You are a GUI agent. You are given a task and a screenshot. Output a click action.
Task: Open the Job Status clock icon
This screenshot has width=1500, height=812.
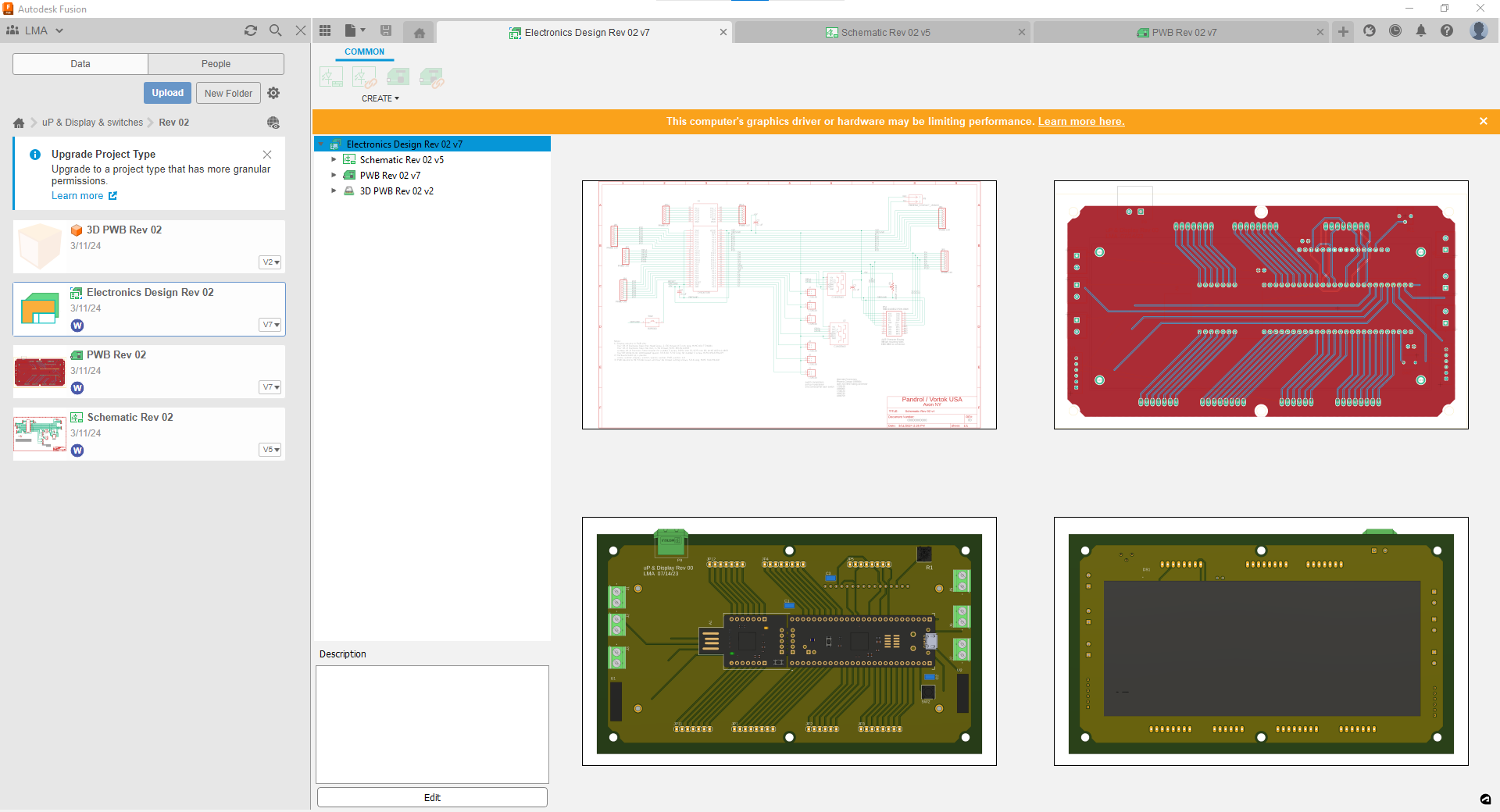pyautogui.click(x=1395, y=30)
